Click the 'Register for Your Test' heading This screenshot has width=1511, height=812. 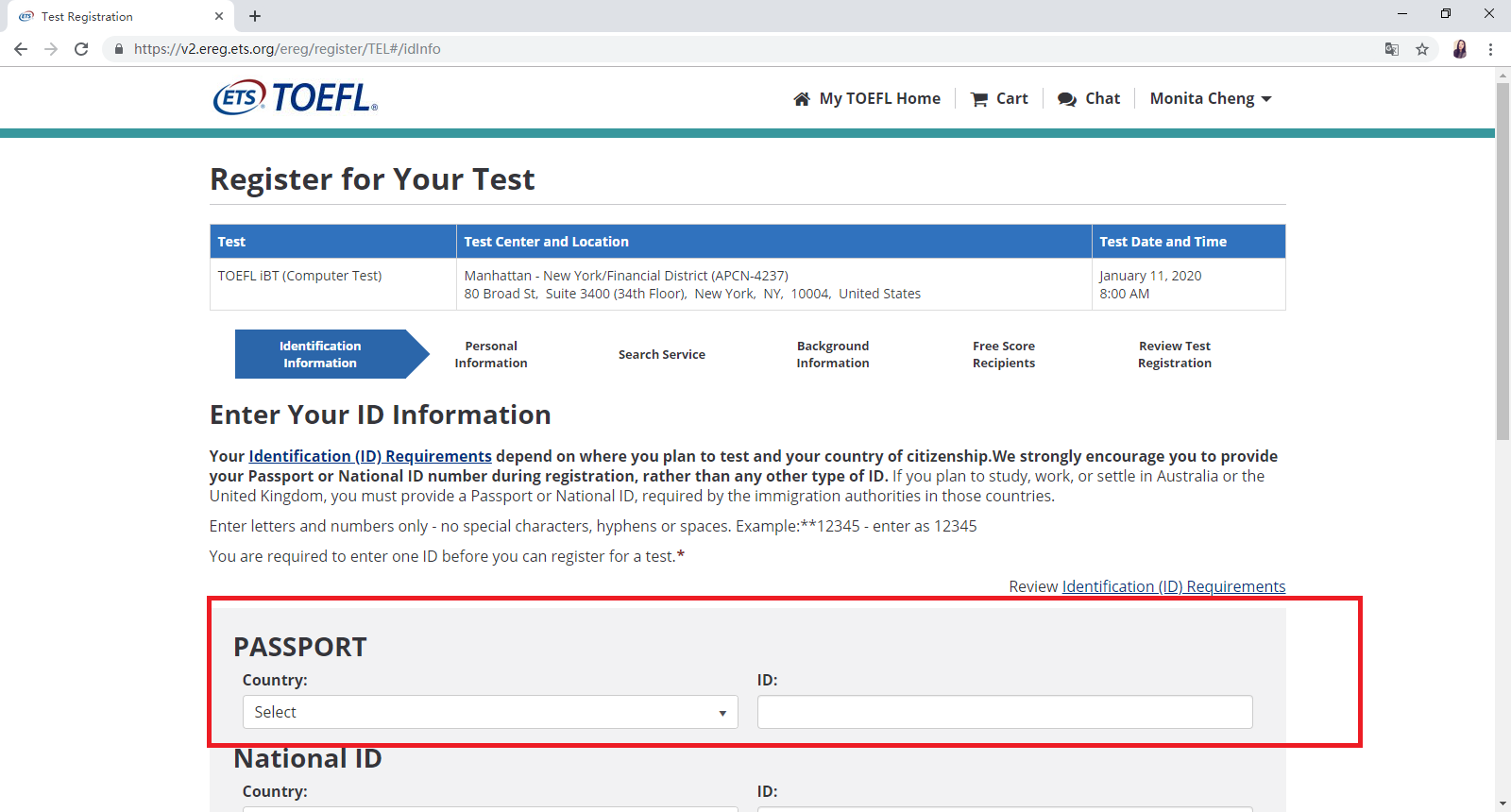click(x=372, y=179)
